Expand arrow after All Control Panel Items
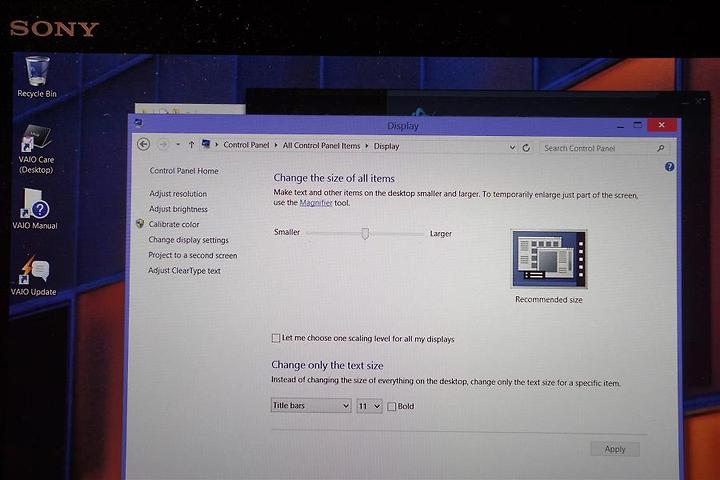 [367, 146]
